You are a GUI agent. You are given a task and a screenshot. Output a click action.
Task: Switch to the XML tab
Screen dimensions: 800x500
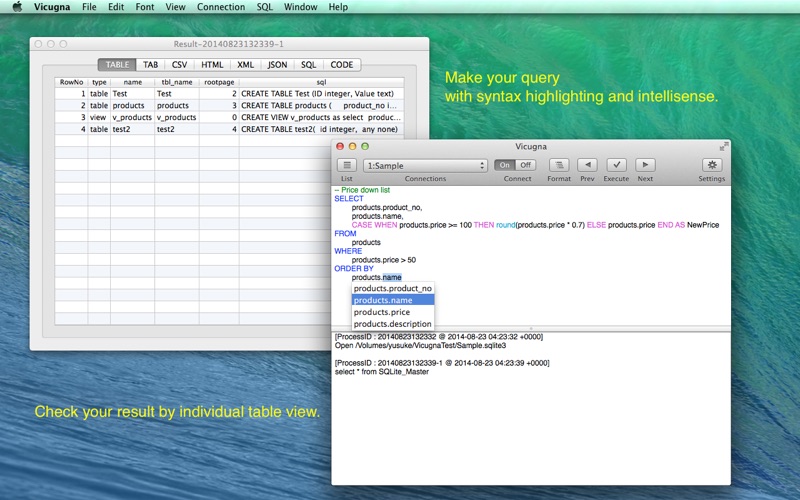point(245,65)
